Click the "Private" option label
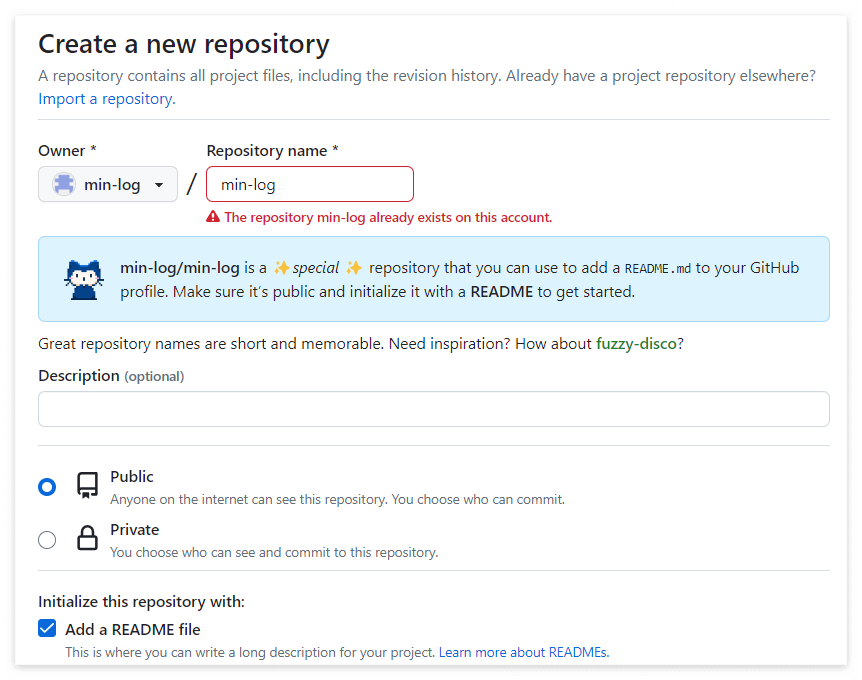862x680 pixels. click(x=135, y=529)
